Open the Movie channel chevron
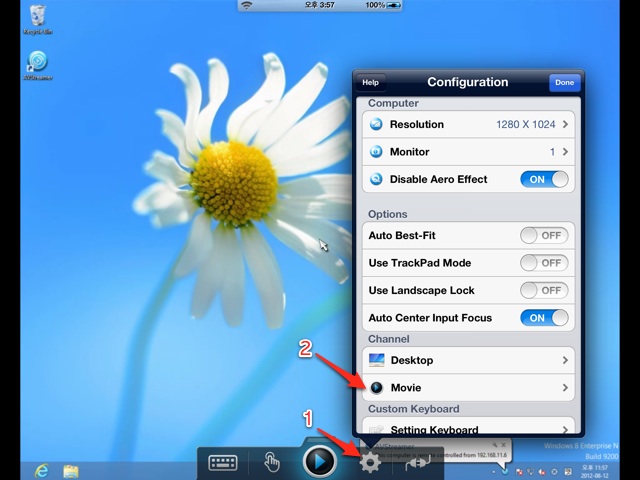The height and width of the screenshot is (480, 640). click(x=565, y=388)
